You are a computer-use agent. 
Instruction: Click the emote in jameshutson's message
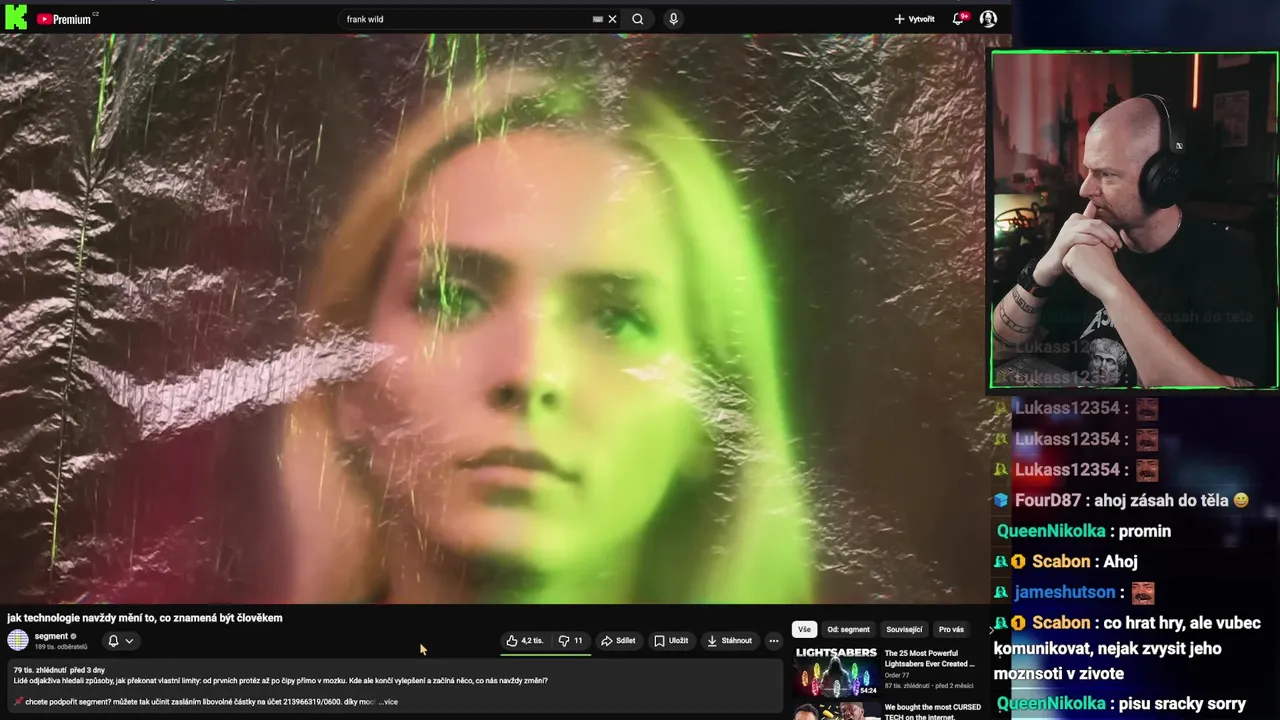[x=1143, y=593]
